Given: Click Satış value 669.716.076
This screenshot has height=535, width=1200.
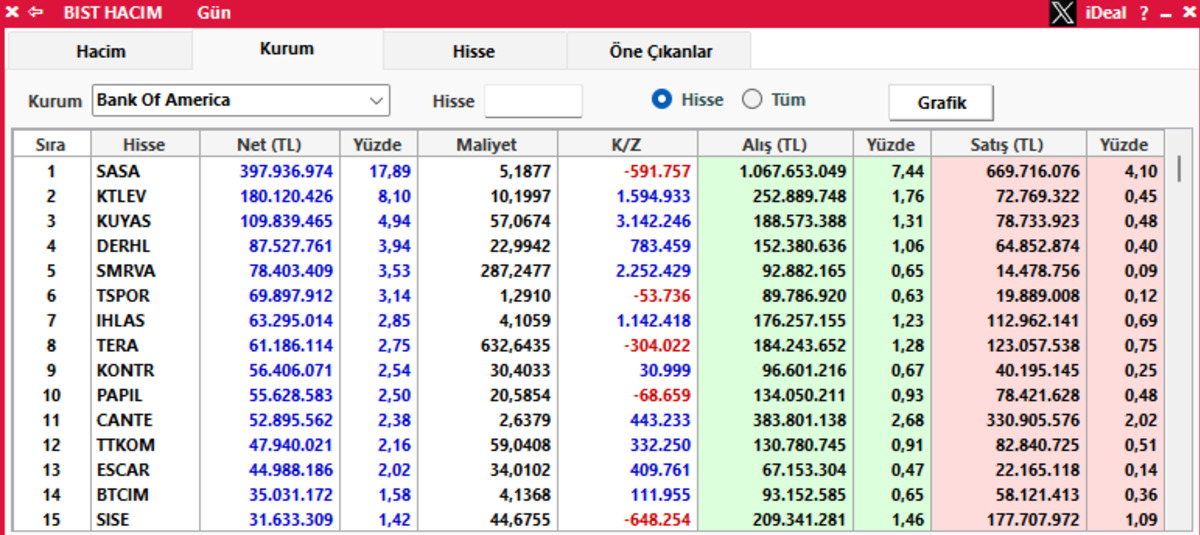Looking at the screenshot, I should (x=1033, y=171).
